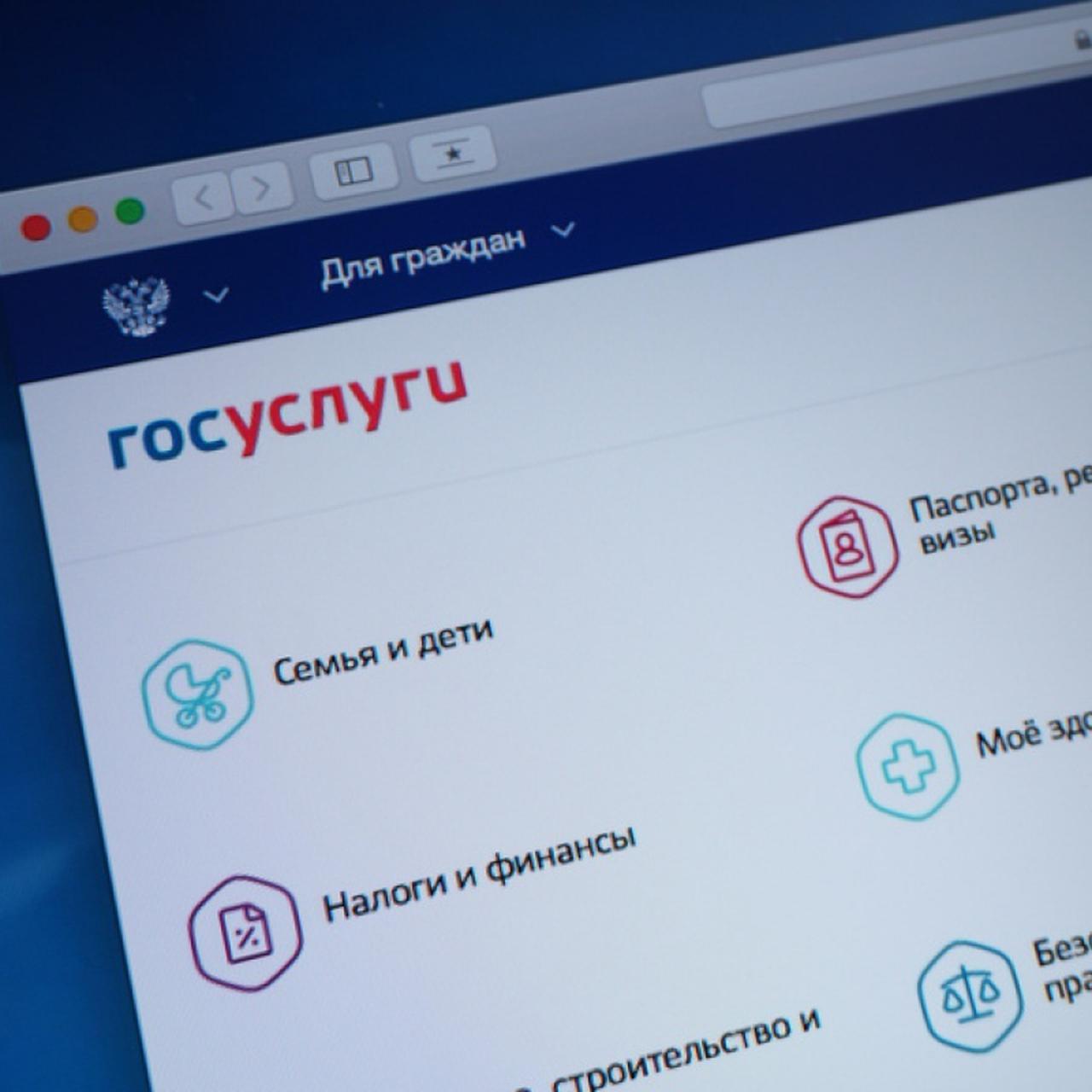Click the passport document icon
The image size is (1092, 1092).
pos(847,546)
